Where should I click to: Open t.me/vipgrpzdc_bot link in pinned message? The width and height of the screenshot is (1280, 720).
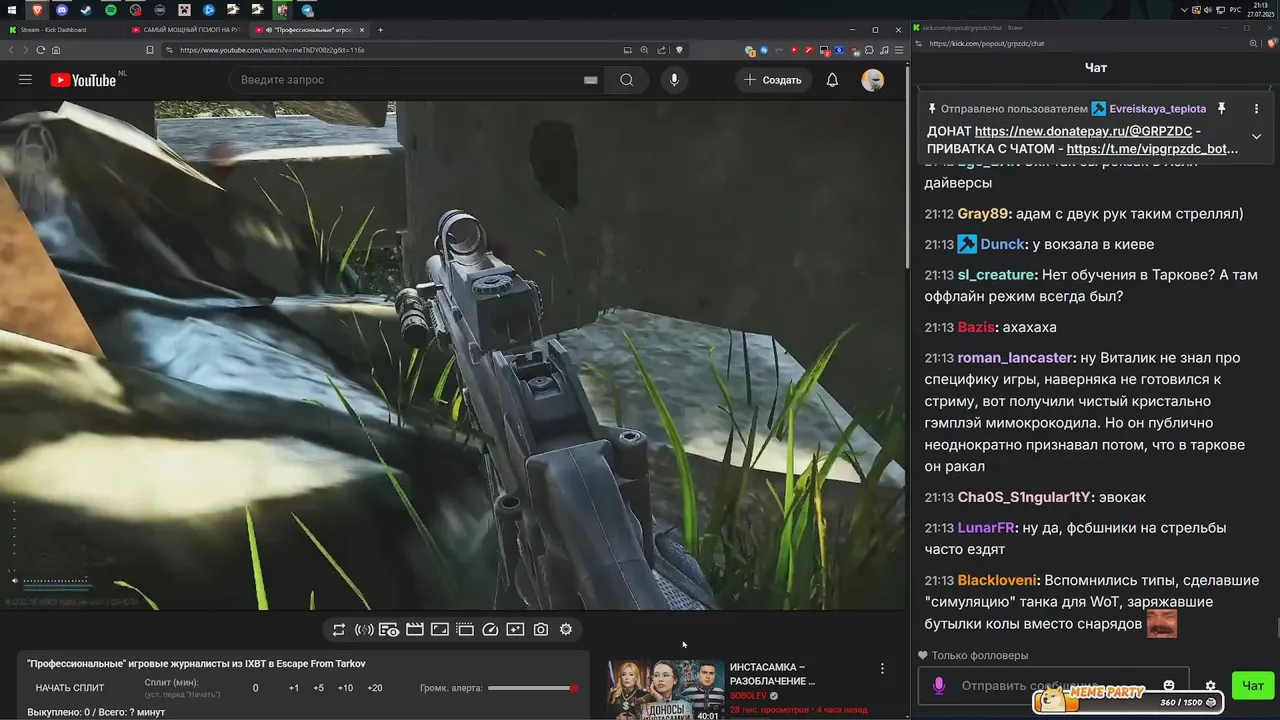[x=1153, y=149]
